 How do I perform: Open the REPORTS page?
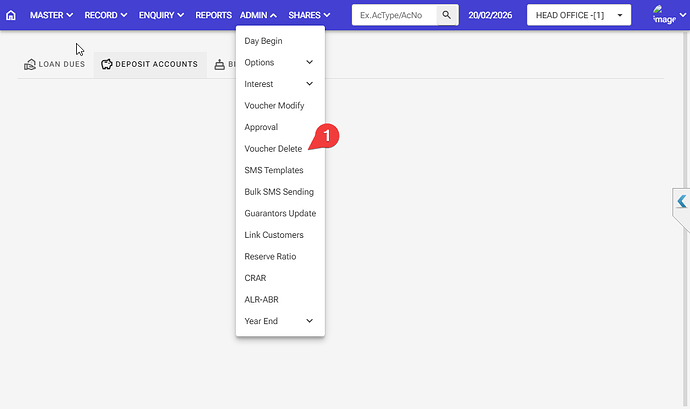coord(213,16)
